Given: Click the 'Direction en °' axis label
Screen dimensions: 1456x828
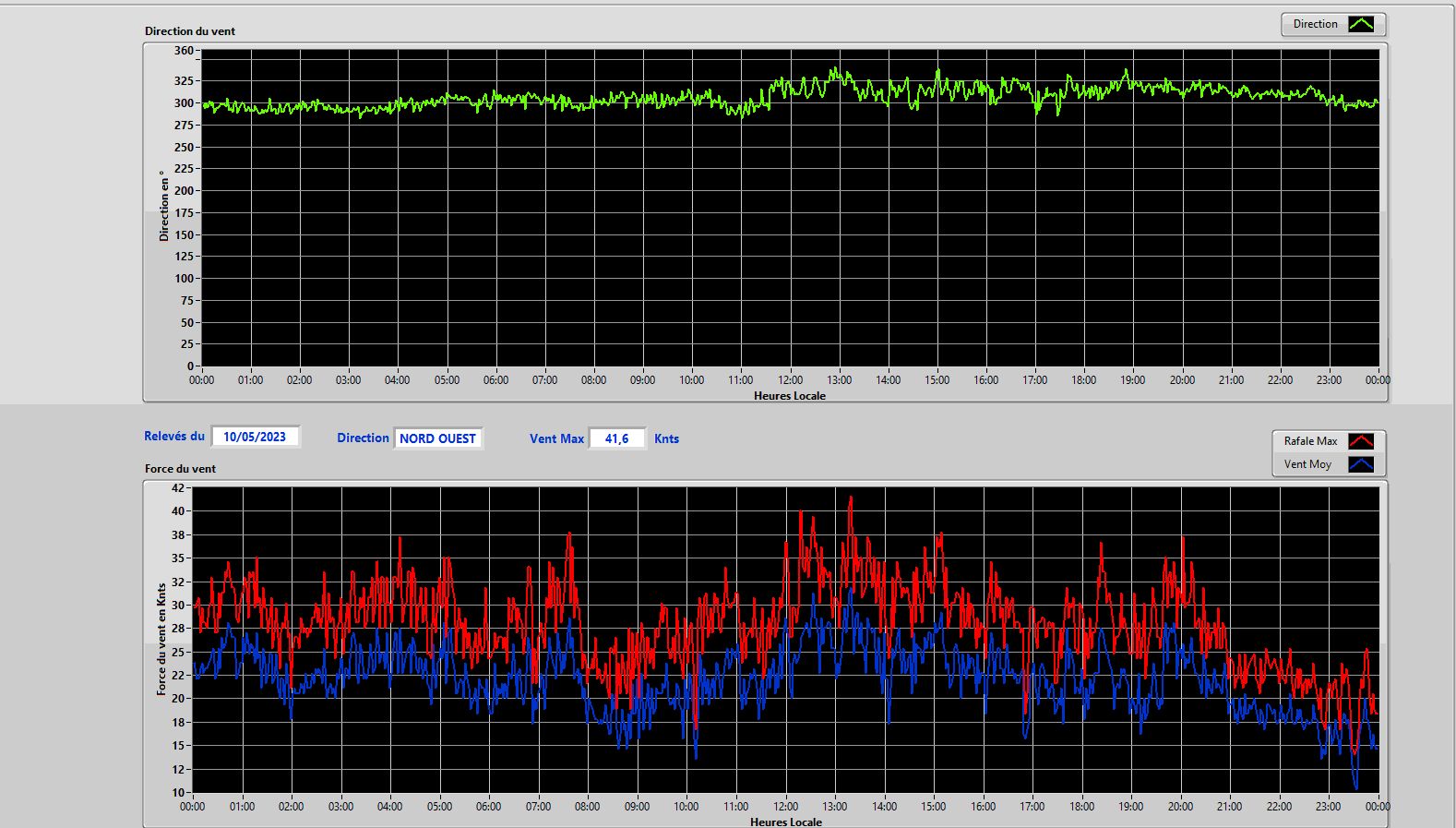Looking at the screenshot, I should click(164, 206).
